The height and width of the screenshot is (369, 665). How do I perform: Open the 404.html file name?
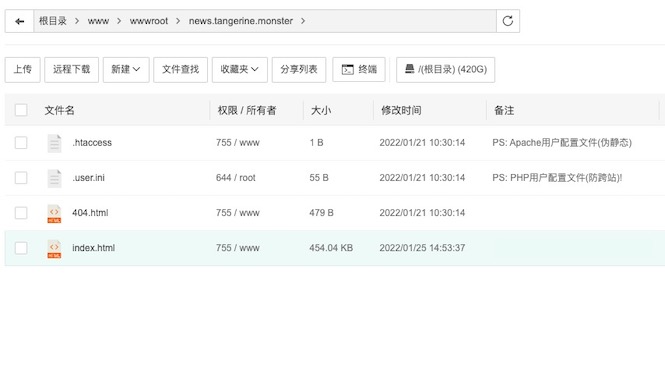pos(90,212)
